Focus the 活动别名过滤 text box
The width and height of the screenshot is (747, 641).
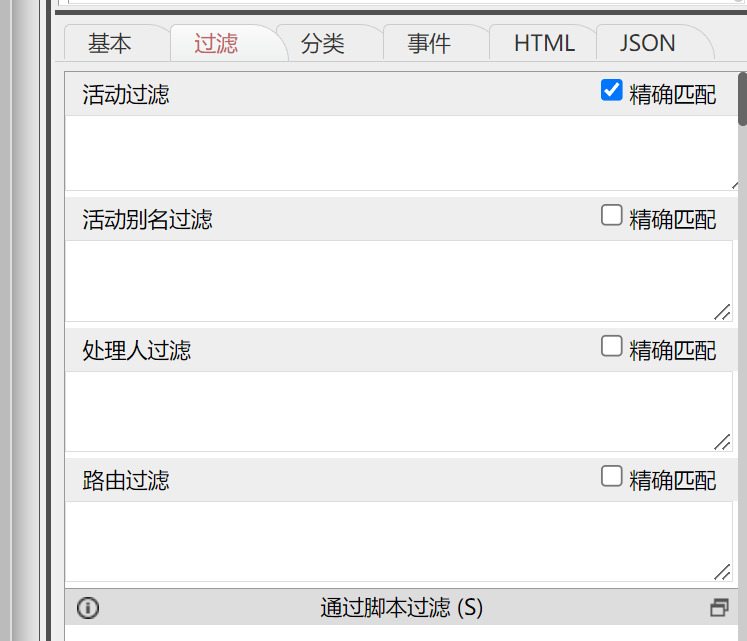pyautogui.click(x=398, y=280)
